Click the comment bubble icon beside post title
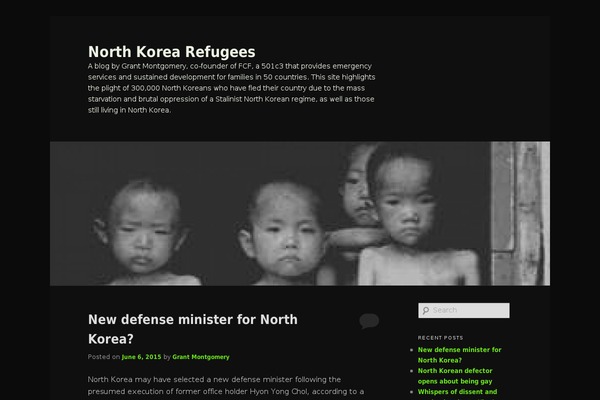Image resolution: width=600 pixels, height=400 pixels. (x=369, y=321)
